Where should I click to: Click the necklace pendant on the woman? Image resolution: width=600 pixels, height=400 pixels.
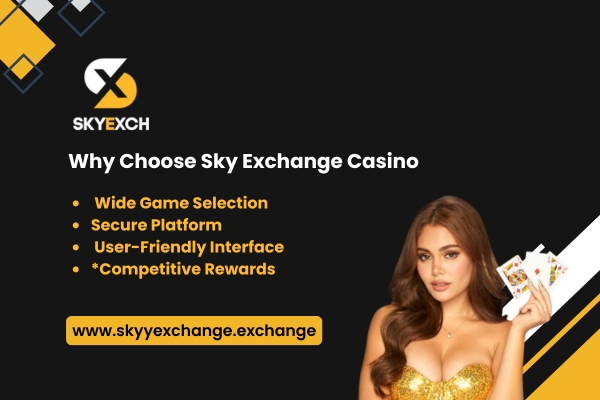pos(448,336)
